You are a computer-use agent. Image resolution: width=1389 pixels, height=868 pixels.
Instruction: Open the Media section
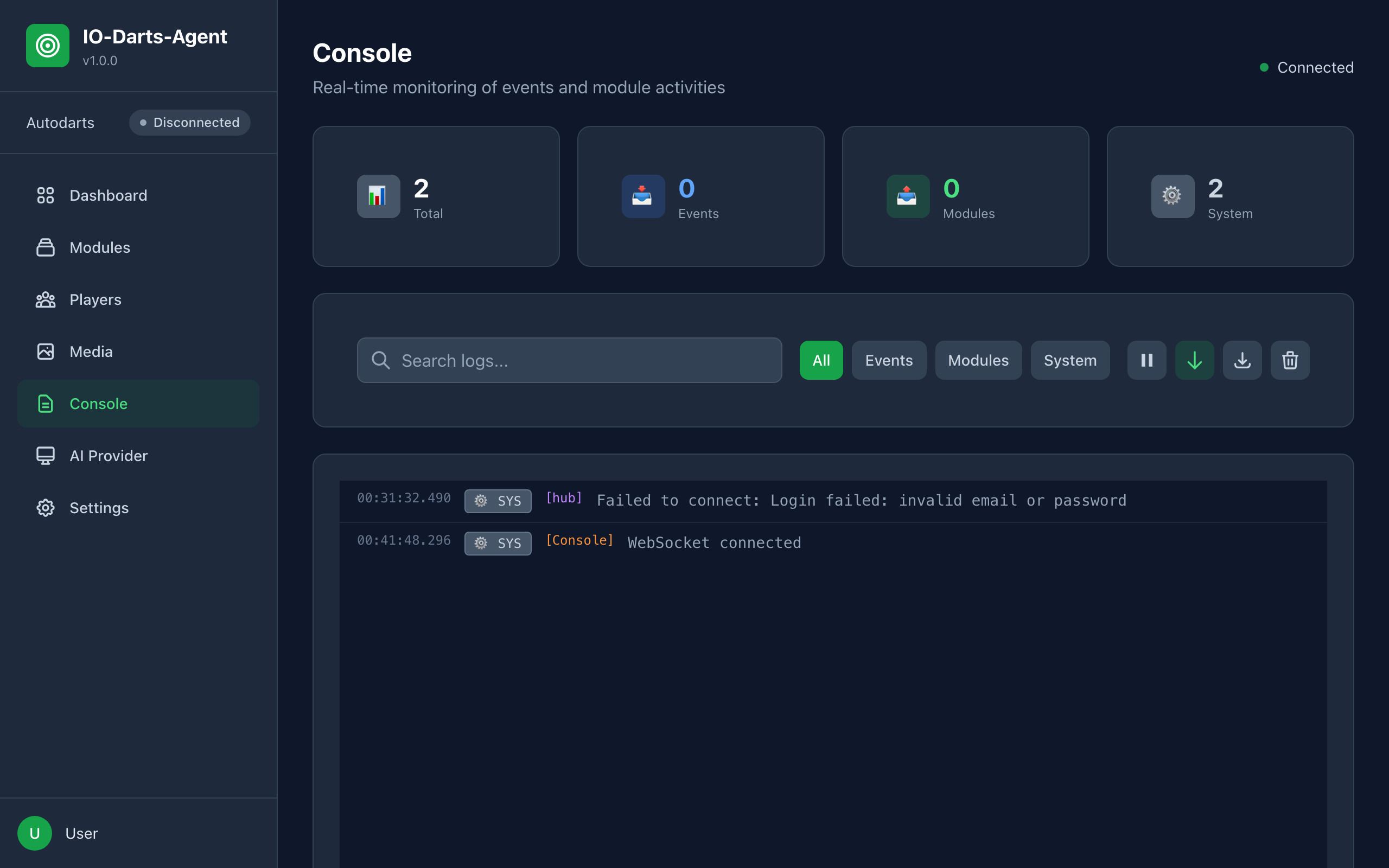coord(138,352)
